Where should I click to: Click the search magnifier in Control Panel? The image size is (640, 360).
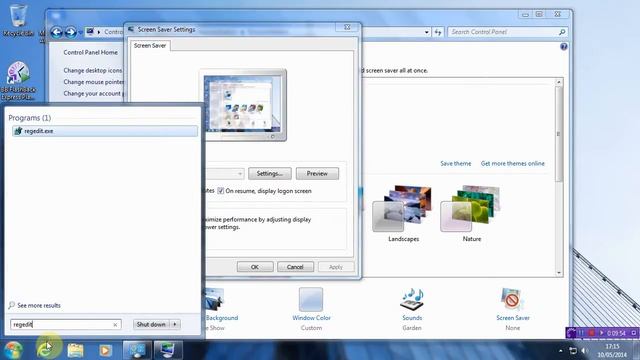coord(562,32)
